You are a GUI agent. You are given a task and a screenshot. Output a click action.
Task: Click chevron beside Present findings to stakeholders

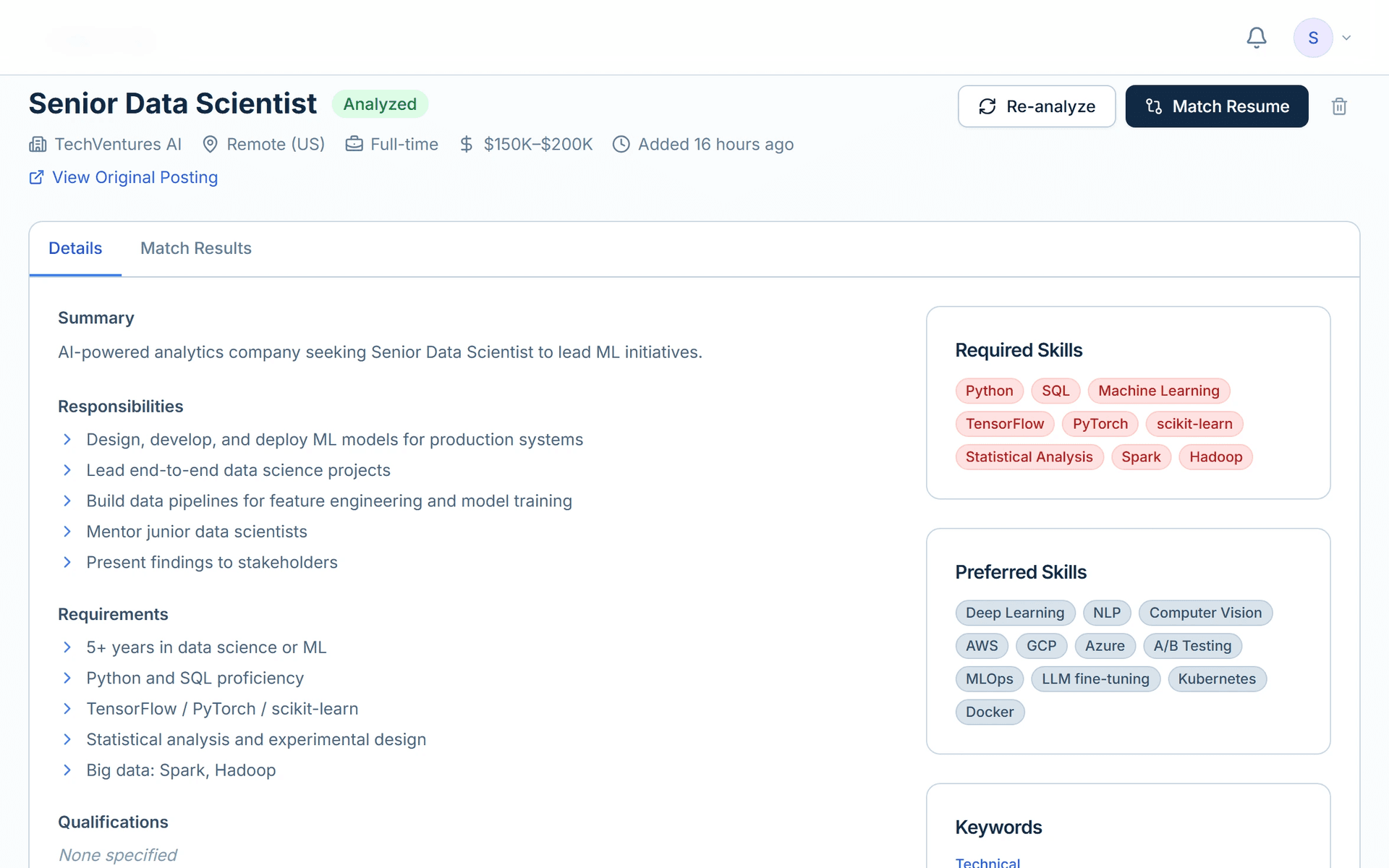coord(67,562)
